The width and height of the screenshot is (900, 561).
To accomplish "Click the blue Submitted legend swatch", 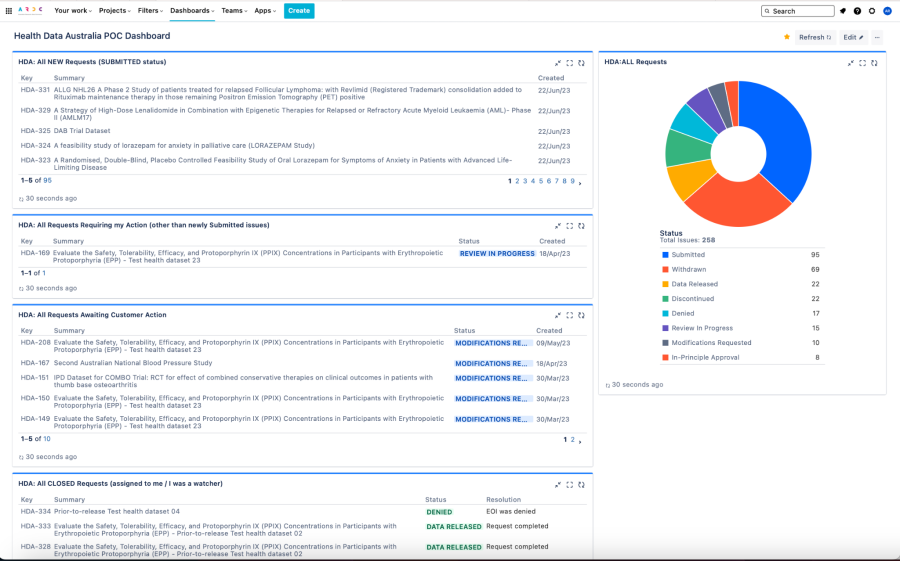I will [665, 255].
